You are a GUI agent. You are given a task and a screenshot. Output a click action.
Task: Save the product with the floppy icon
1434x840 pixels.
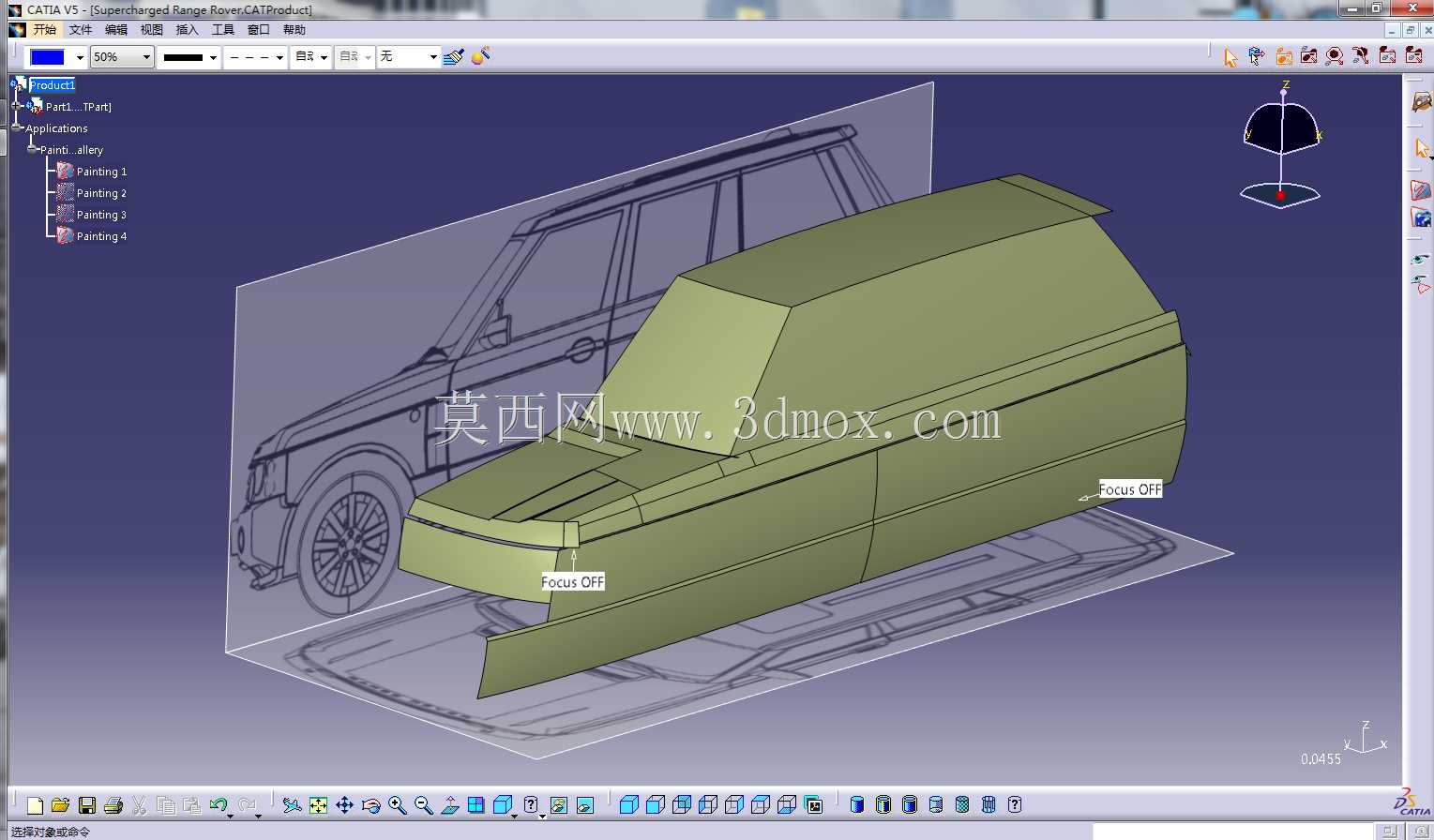87,805
